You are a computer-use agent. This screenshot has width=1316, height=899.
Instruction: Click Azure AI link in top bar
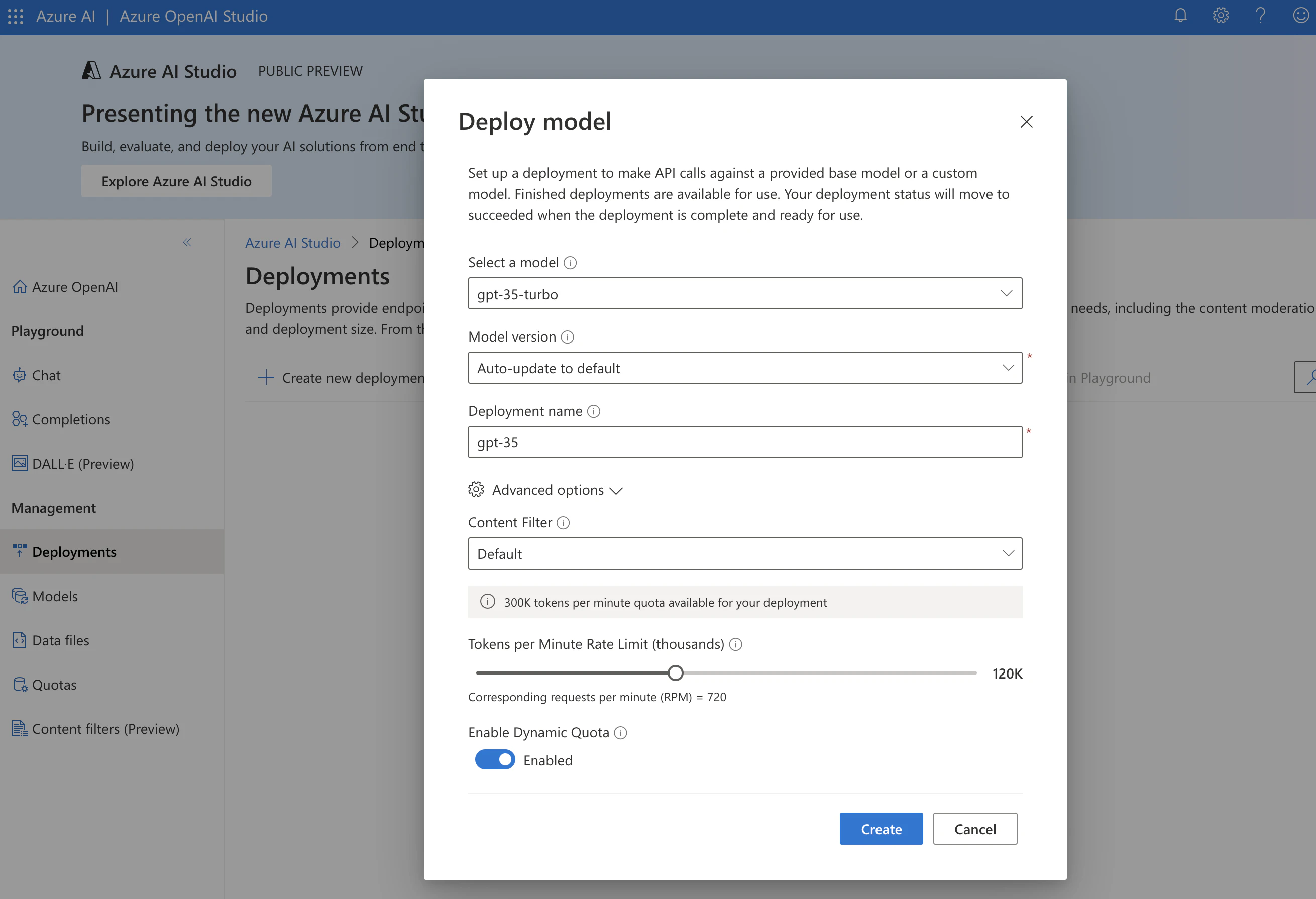tap(66, 17)
